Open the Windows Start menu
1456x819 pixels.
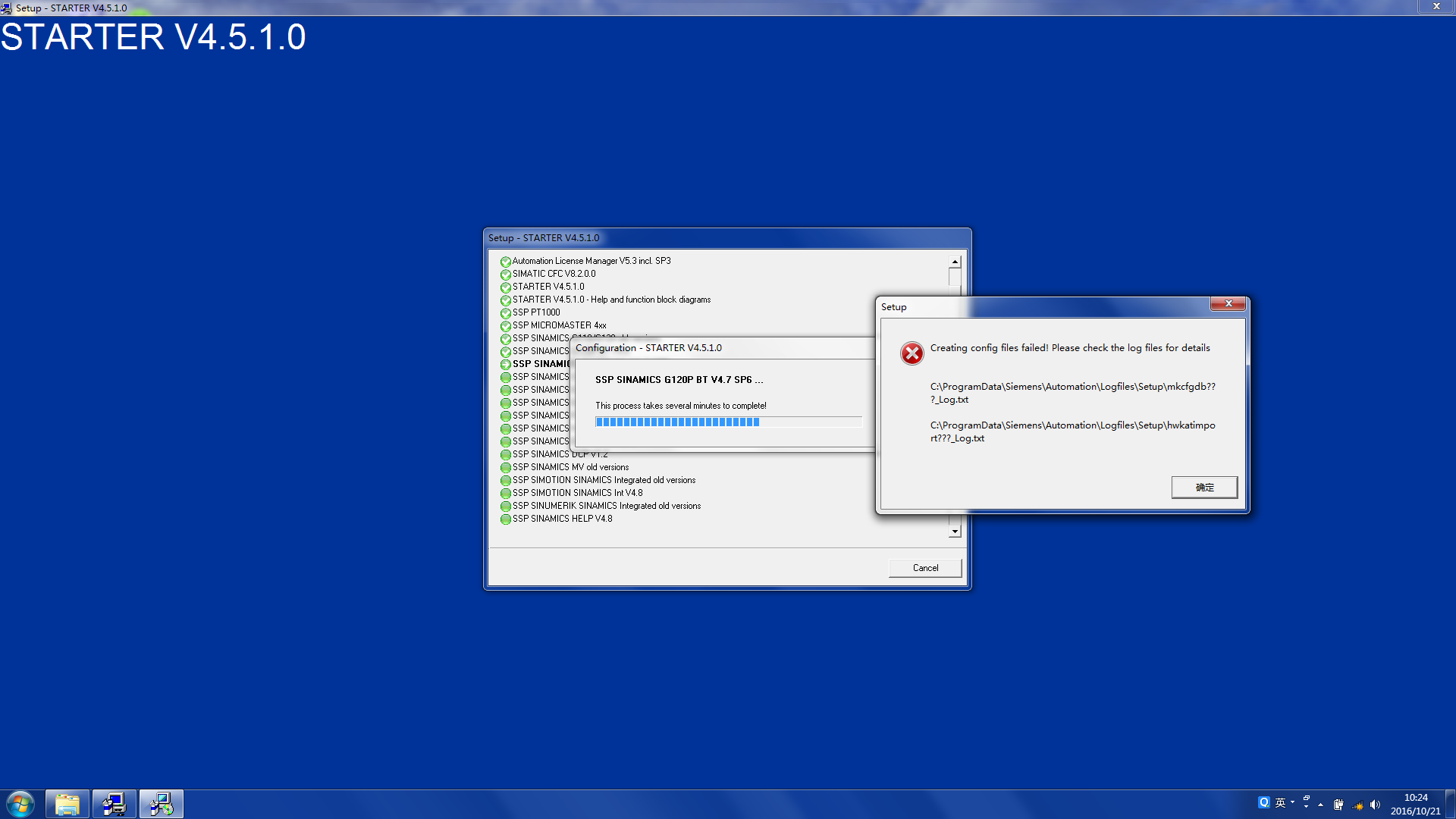[20, 804]
